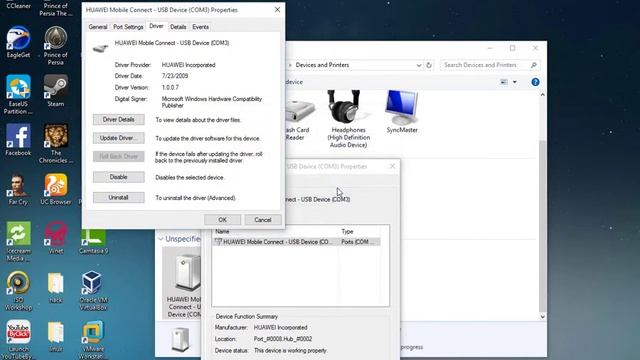Click the Location value Port_#0008.Hub_#0002
This screenshot has width=640, height=360.
coord(283,339)
